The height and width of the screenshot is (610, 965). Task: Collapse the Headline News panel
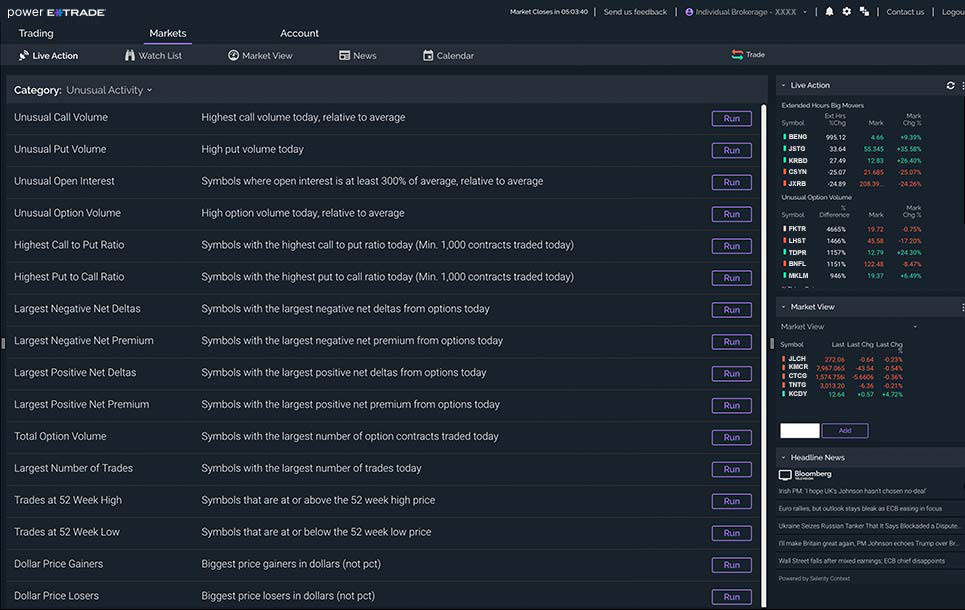[x=783, y=457]
